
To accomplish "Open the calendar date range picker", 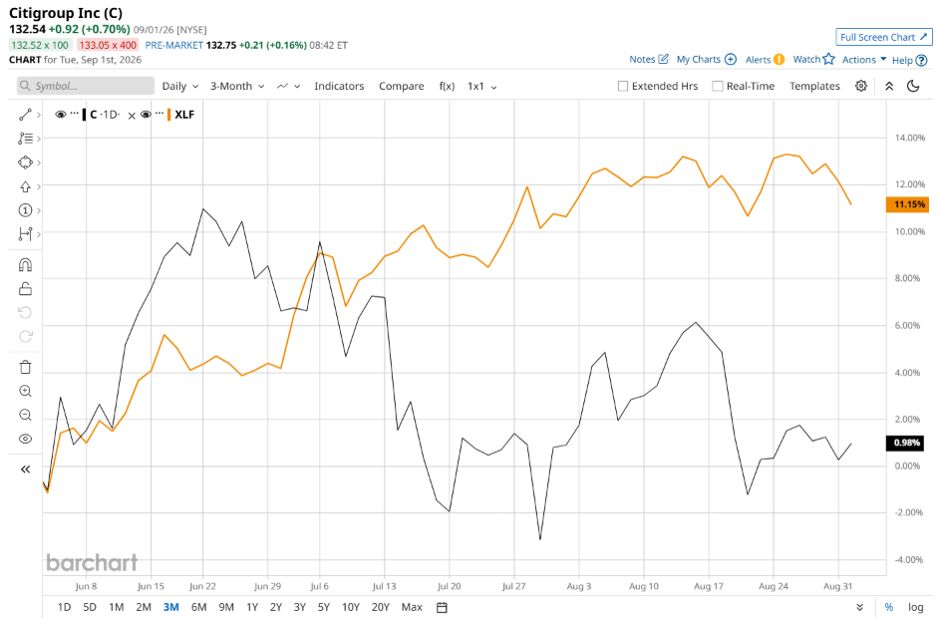I will [x=442, y=607].
